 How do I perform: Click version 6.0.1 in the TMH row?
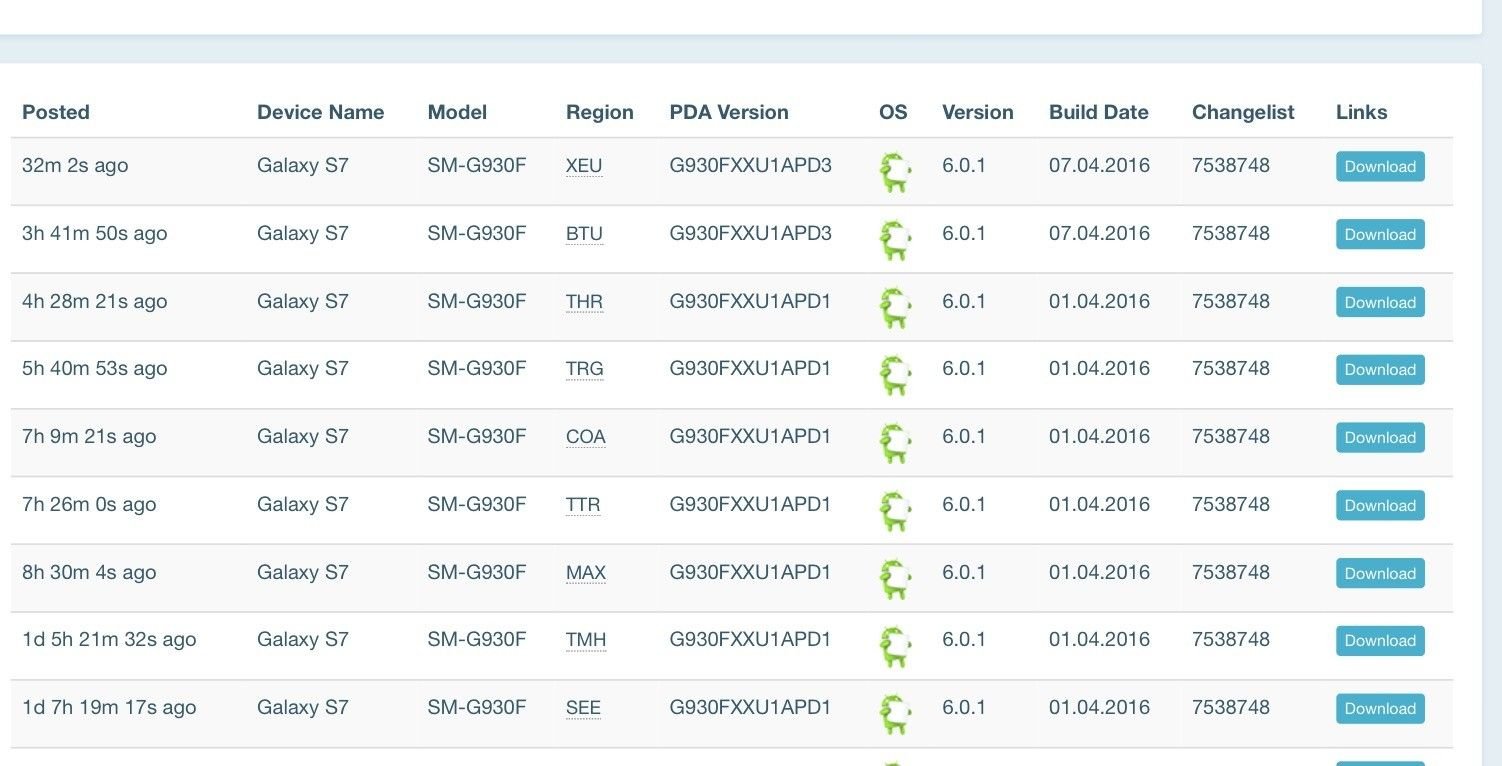click(x=964, y=639)
